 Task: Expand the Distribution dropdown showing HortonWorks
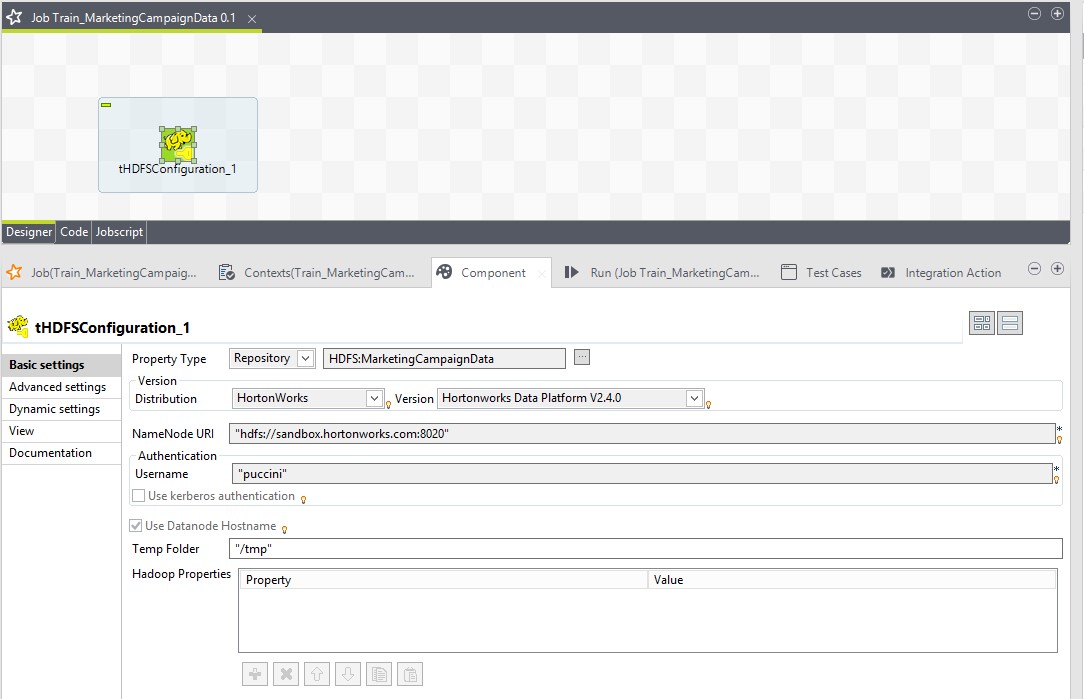point(374,398)
